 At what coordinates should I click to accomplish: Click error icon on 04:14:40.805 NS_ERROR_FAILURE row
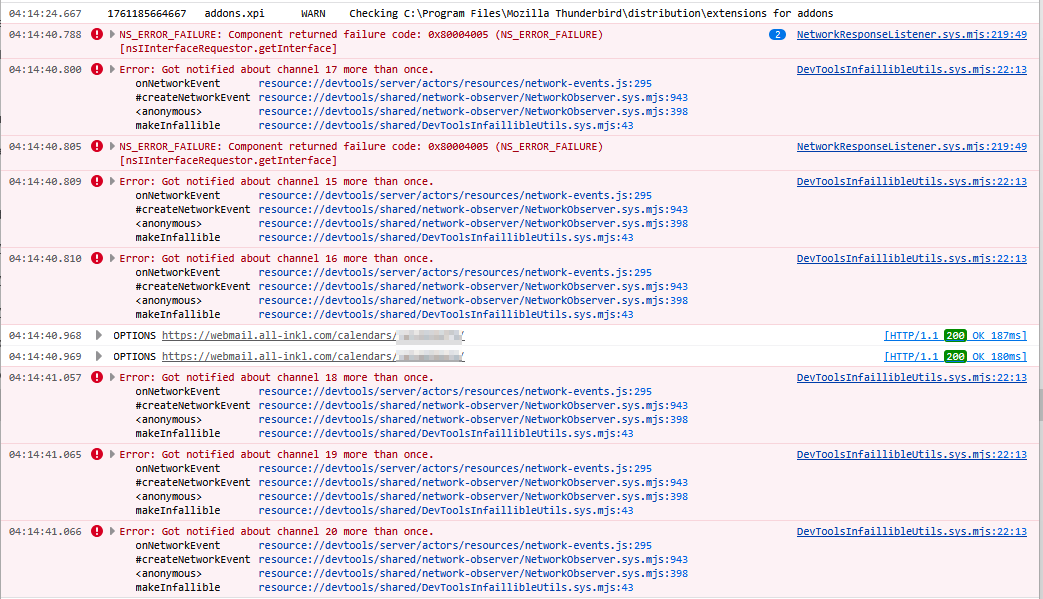coord(97,146)
